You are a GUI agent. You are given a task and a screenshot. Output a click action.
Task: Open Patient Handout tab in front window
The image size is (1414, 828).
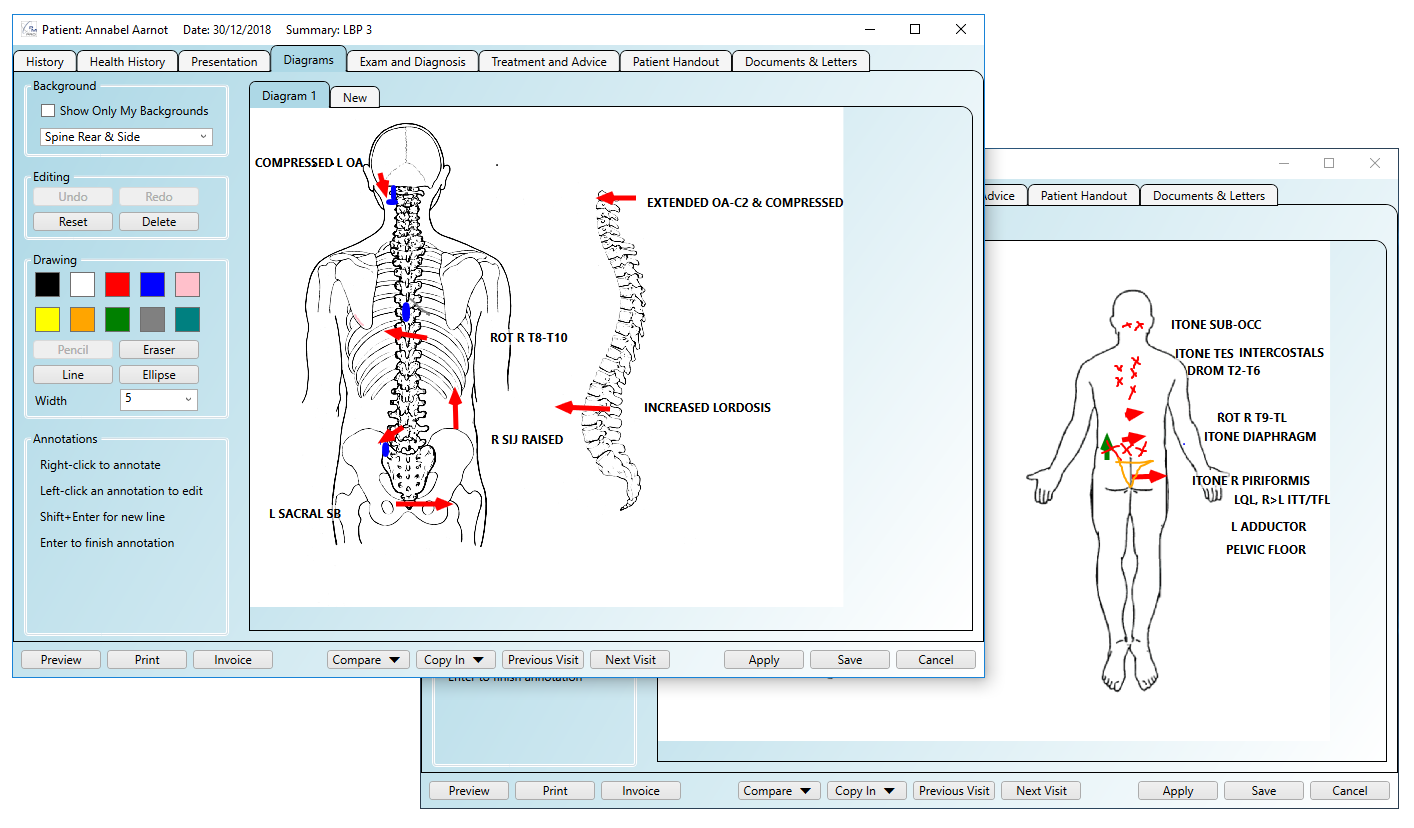click(x=676, y=61)
